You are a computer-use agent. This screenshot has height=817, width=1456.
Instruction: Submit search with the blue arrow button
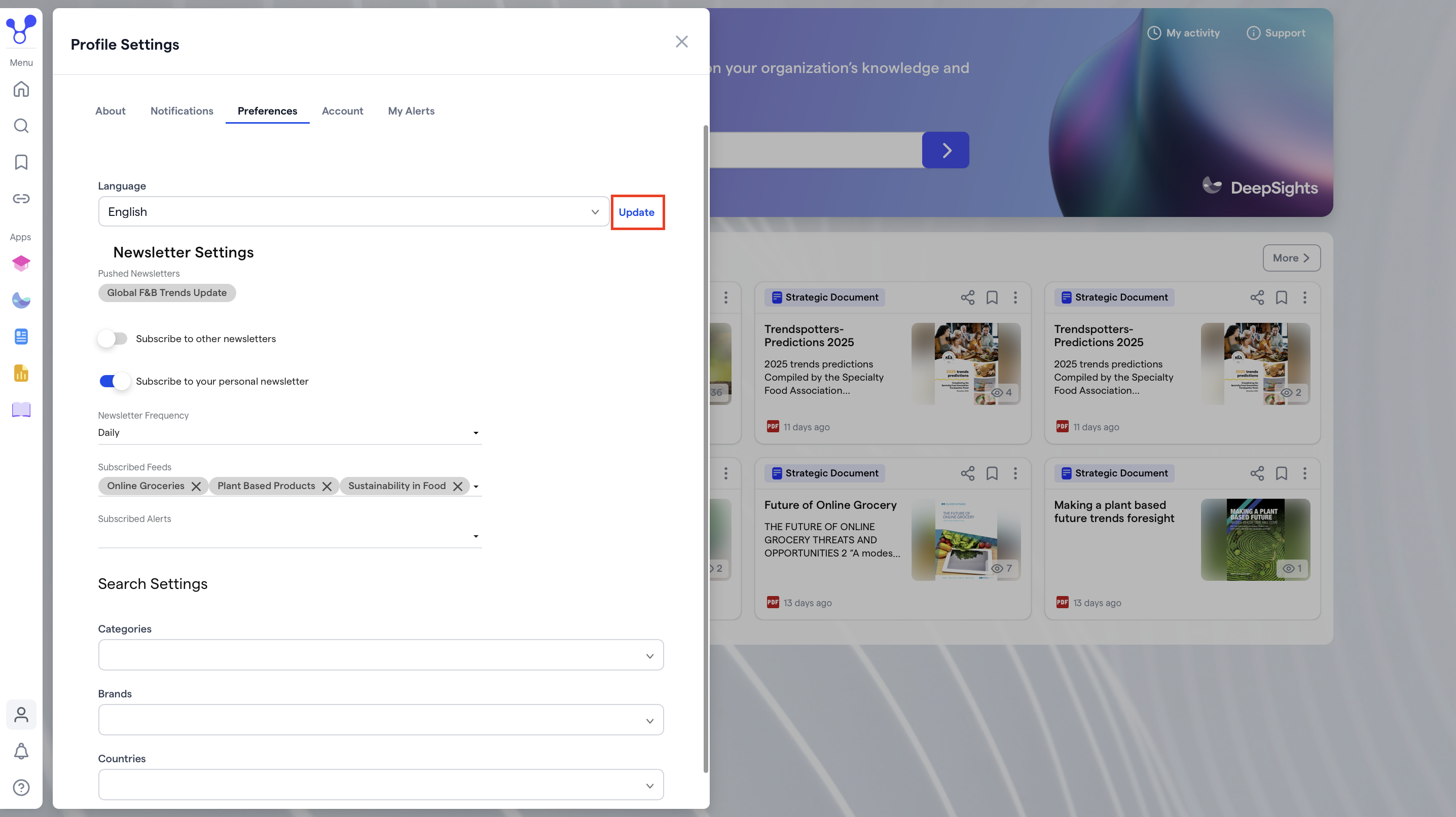click(x=945, y=150)
